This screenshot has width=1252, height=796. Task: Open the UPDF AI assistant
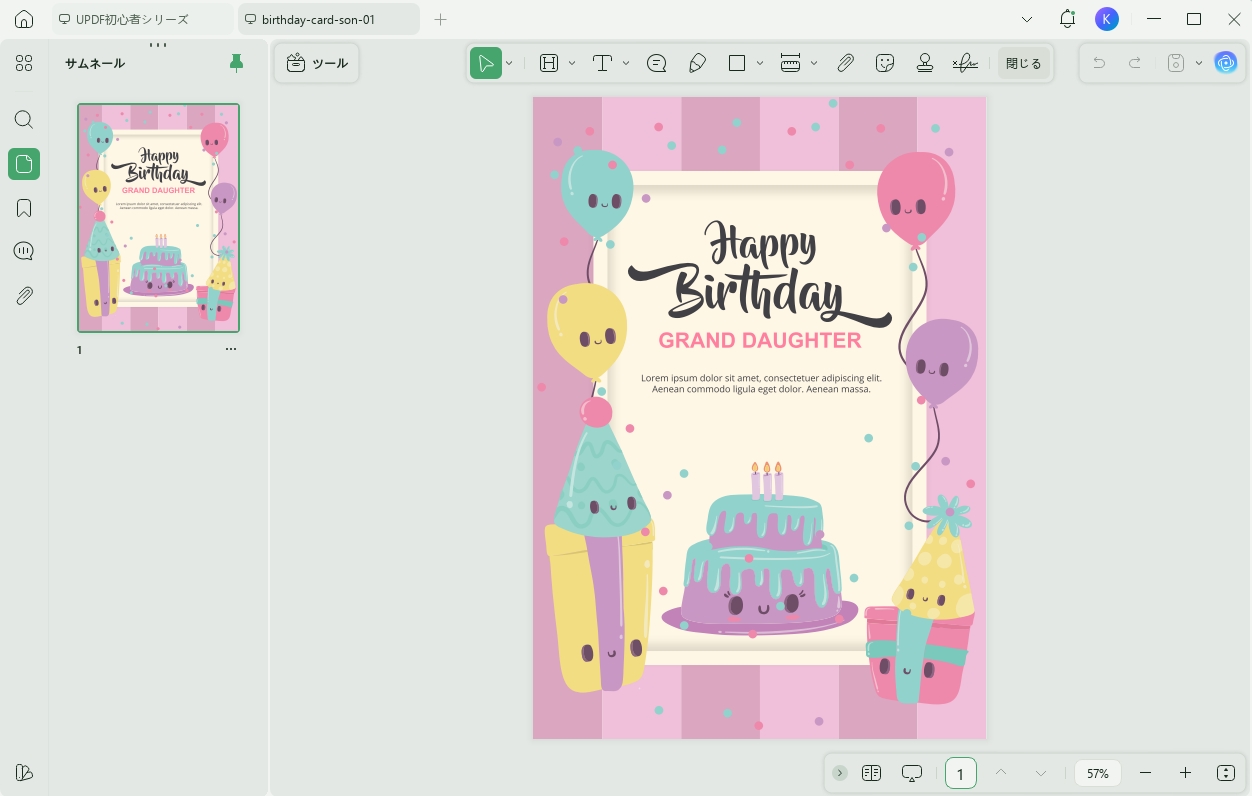click(1226, 63)
